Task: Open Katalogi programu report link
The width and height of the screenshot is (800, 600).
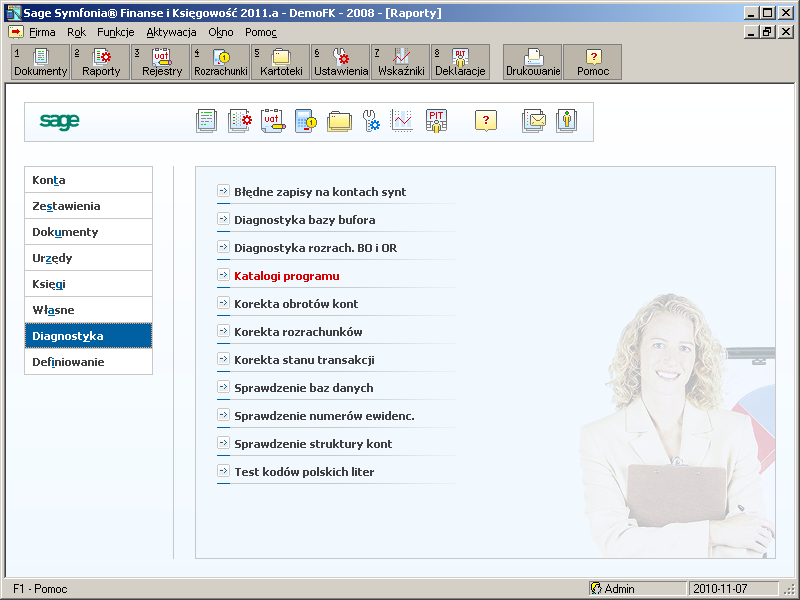Action: [287, 276]
